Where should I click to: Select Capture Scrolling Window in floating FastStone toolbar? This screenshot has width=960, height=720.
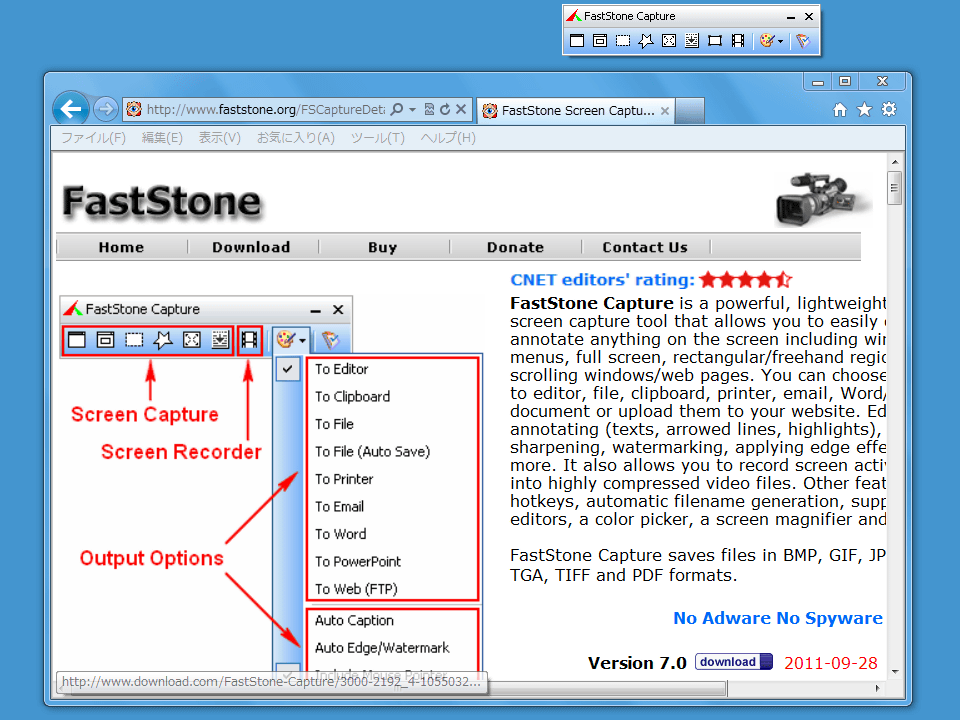692,41
